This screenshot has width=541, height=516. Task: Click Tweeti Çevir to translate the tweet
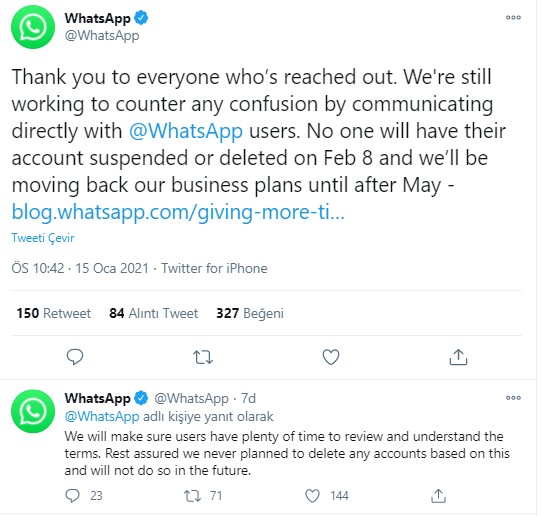coord(43,238)
